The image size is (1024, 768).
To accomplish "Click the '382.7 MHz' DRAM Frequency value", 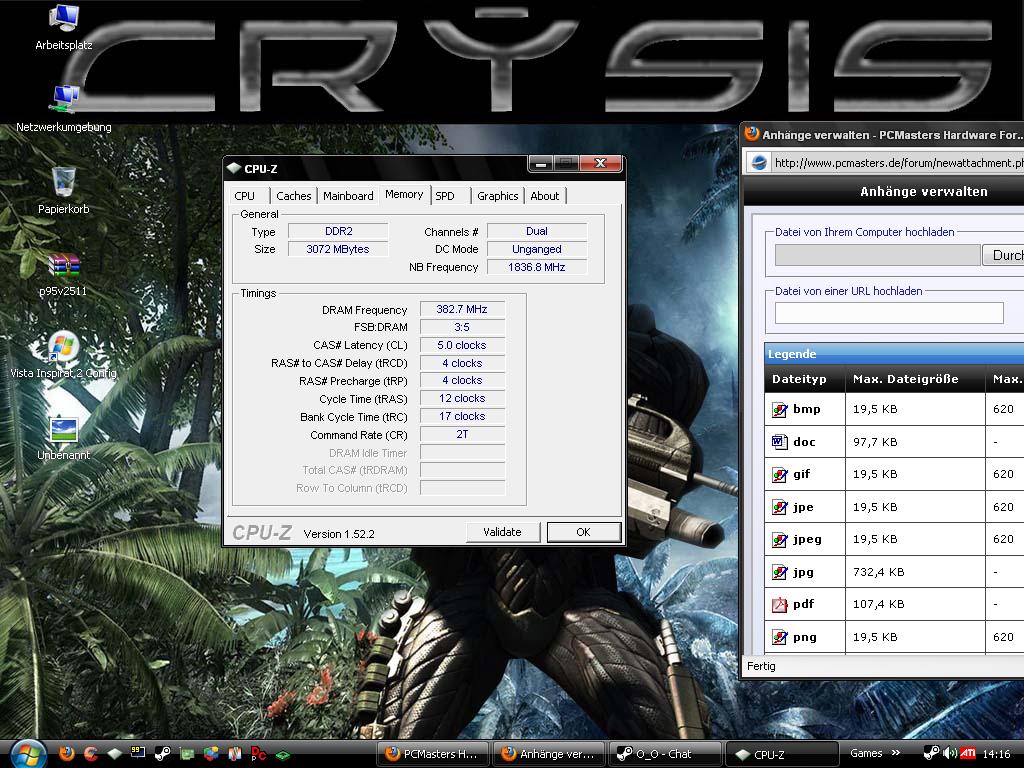I will coord(462,310).
